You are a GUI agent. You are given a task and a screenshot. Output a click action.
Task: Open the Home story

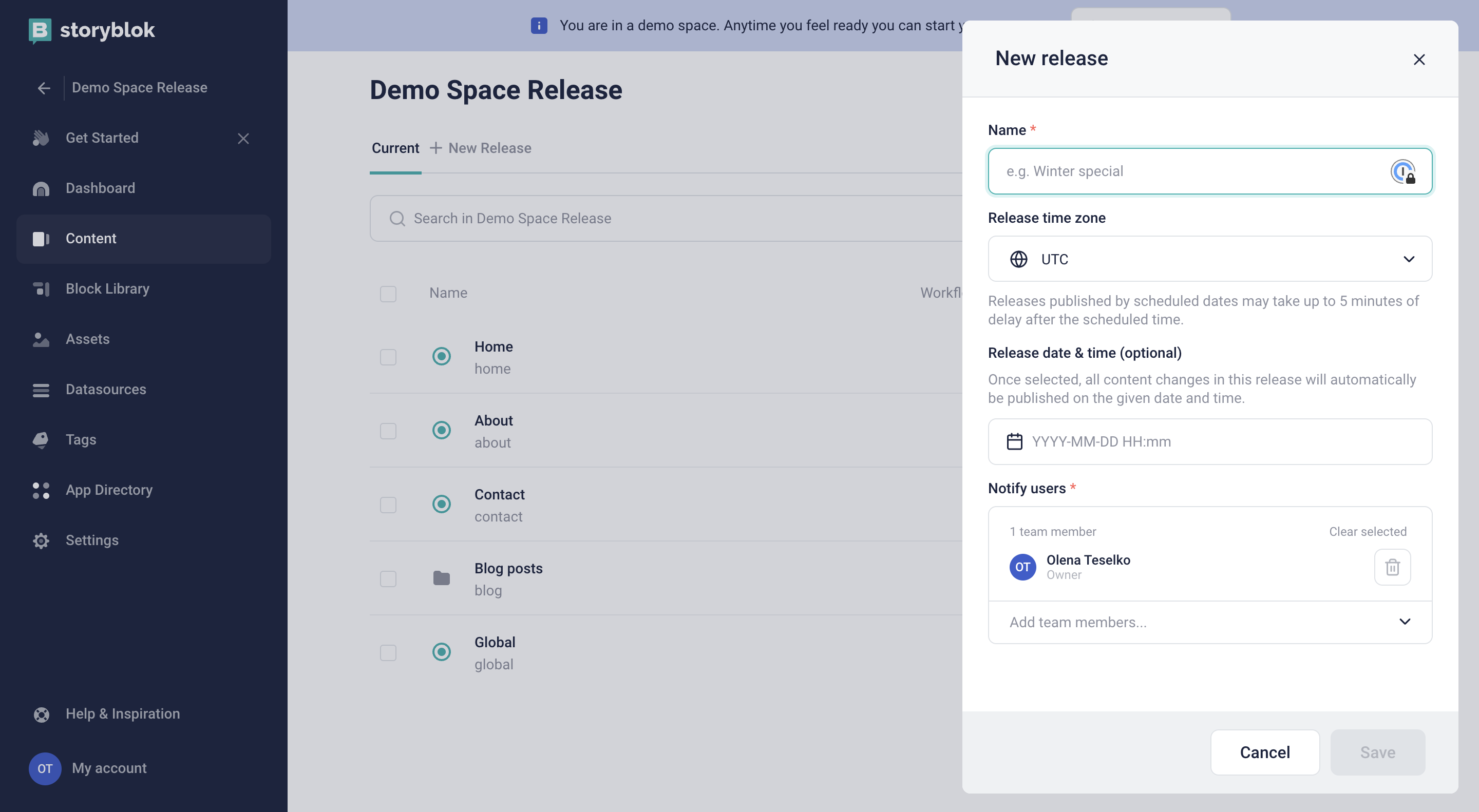(494, 346)
